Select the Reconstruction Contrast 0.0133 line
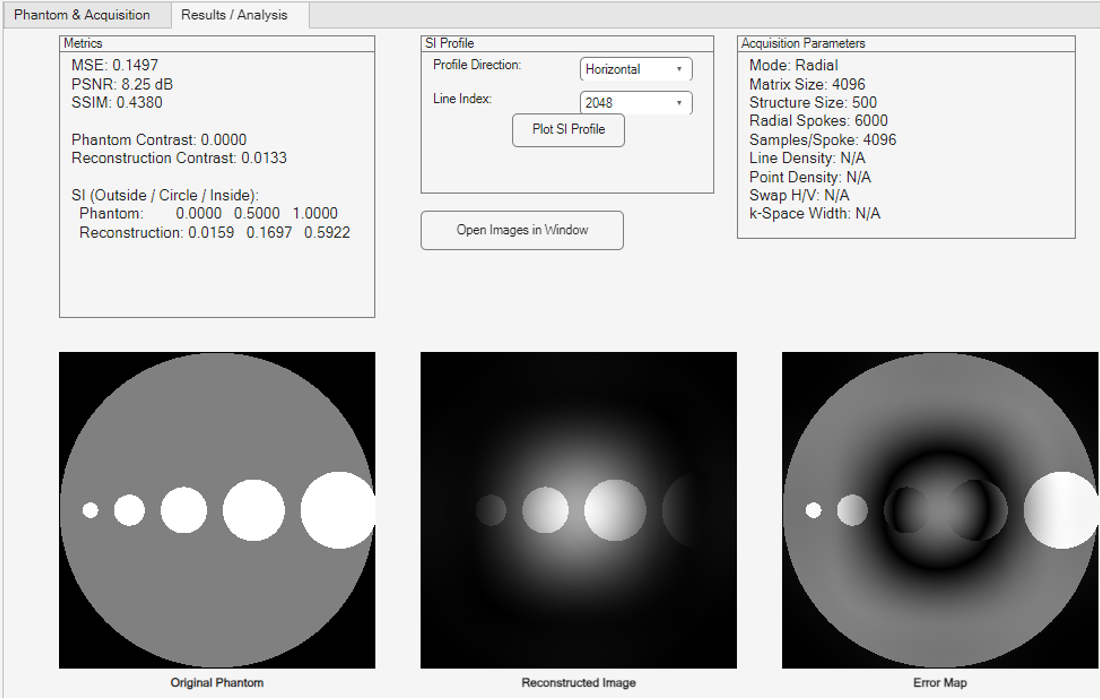Viewport: 1100px width, 700px height. coord(179,158)
